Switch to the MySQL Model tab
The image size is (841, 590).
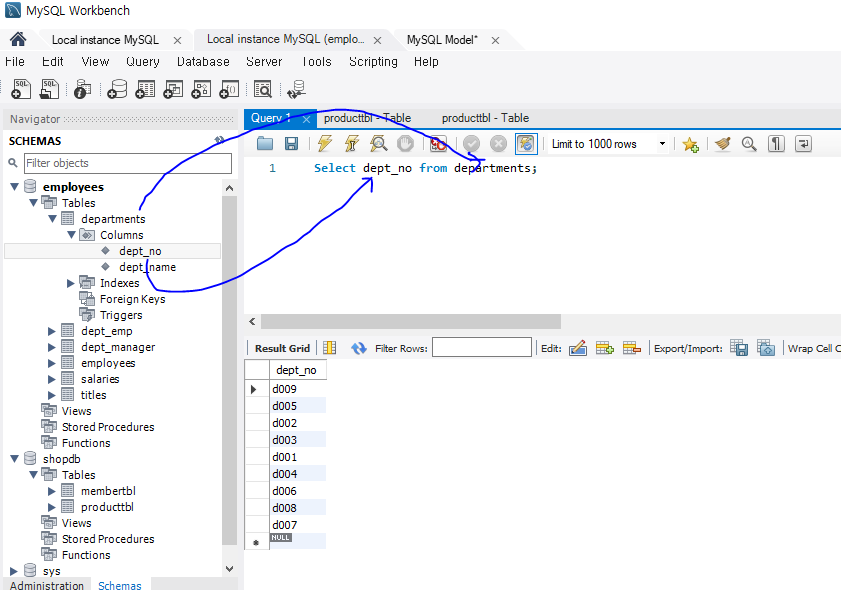(442, 40)
